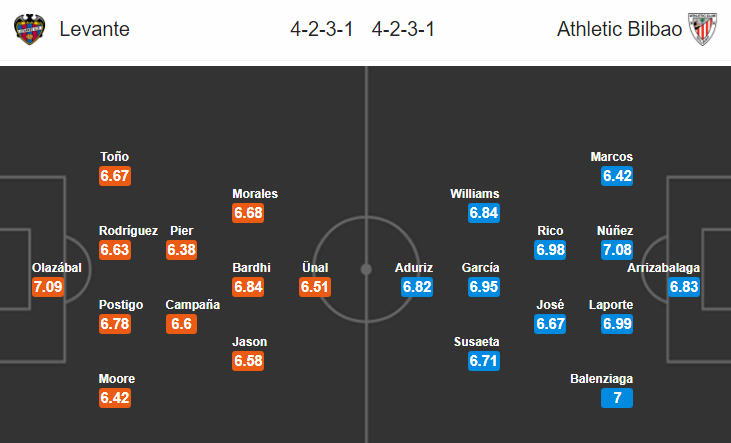This screenshot has width=731, height=443.
Task: Click the Levante club crest icon
Action: point(30,29)
